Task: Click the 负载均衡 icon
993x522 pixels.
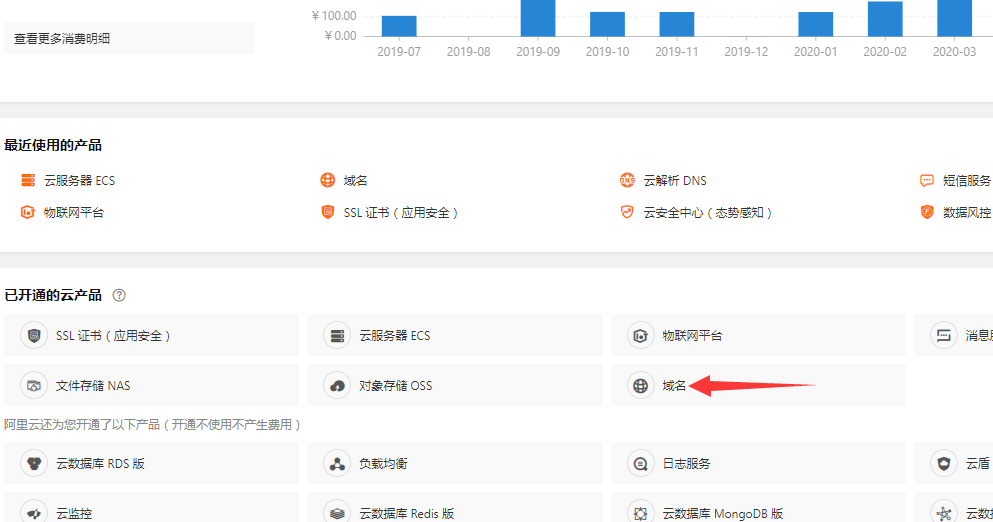Action: click(337, 464)
